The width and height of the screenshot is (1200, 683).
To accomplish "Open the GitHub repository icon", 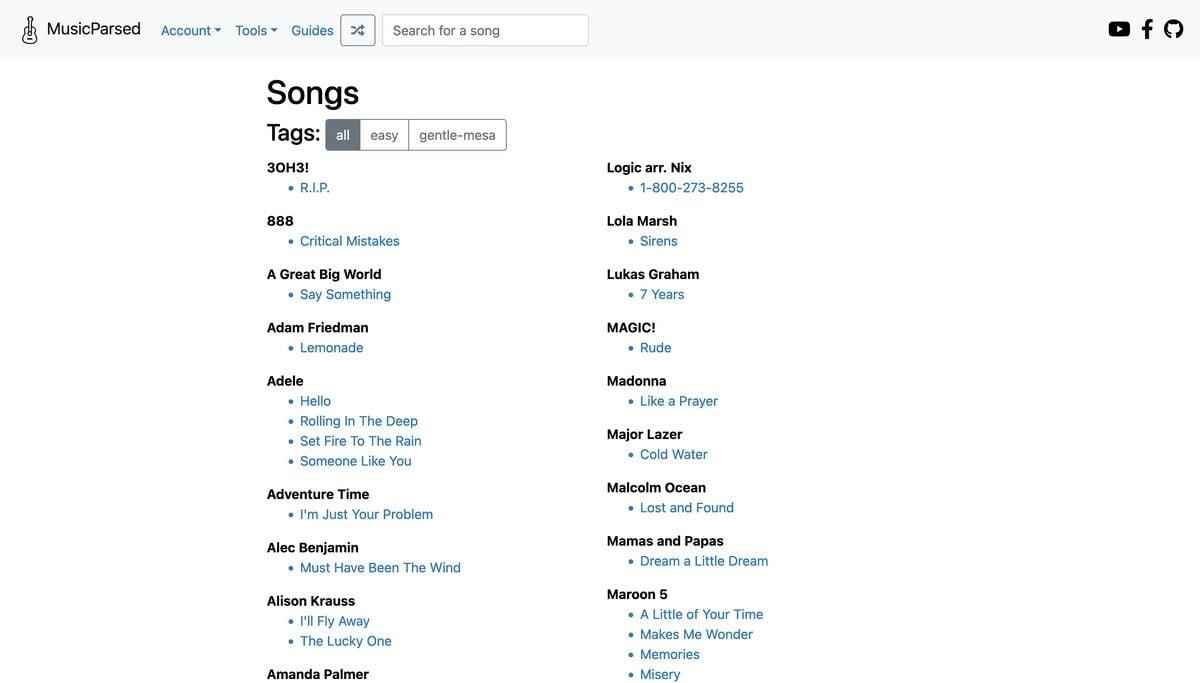I will [1174, 29].
